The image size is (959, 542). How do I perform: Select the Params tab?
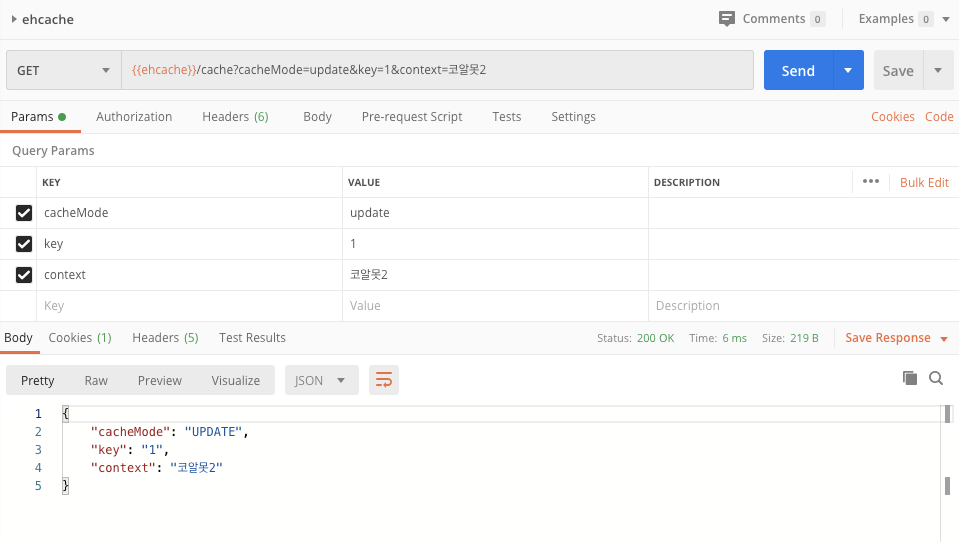coord(39,116)
